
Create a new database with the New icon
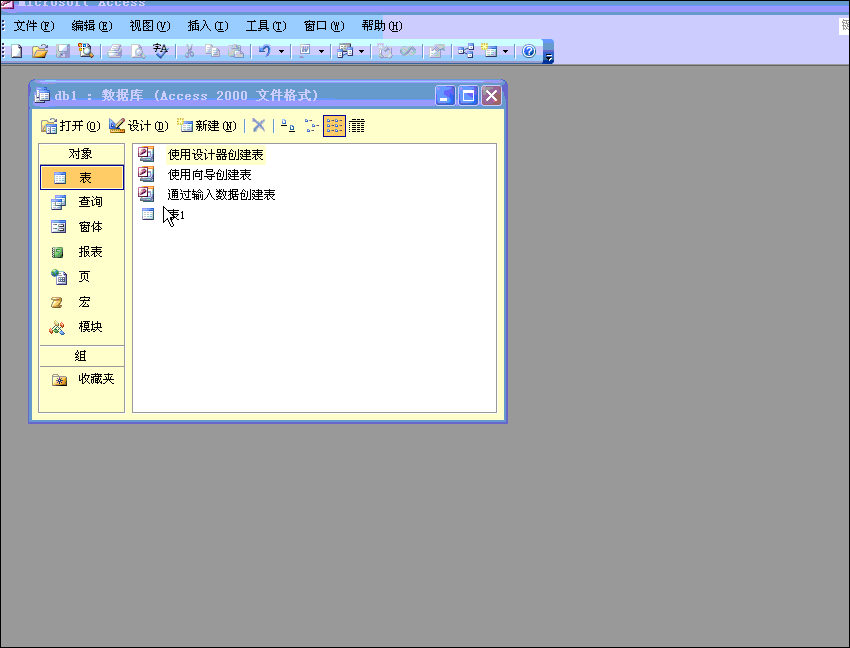tap(17, 52)
